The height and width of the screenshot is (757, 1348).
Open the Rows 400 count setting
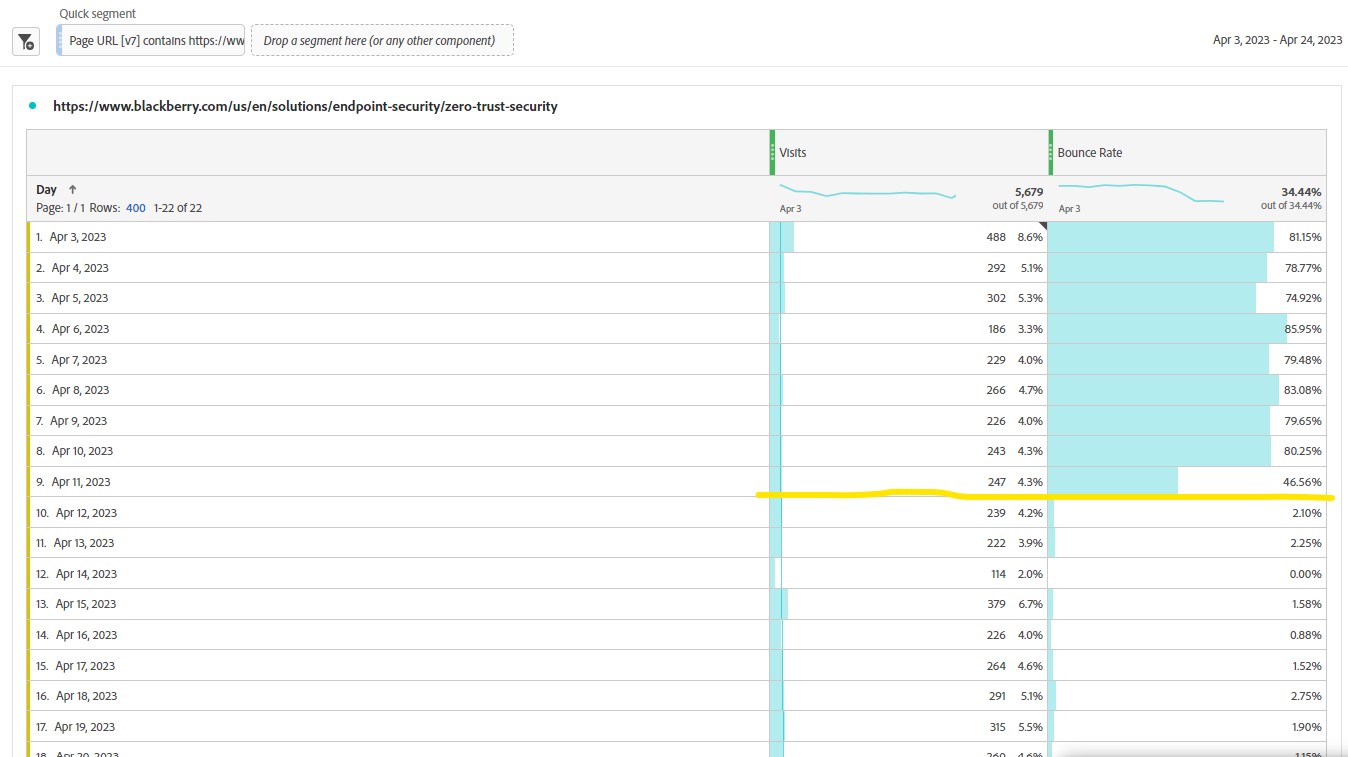point(135,208)
